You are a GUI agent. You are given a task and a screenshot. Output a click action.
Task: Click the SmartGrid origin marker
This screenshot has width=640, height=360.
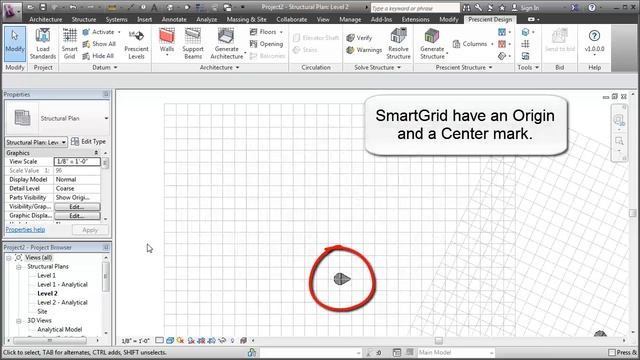pos(342,279)
